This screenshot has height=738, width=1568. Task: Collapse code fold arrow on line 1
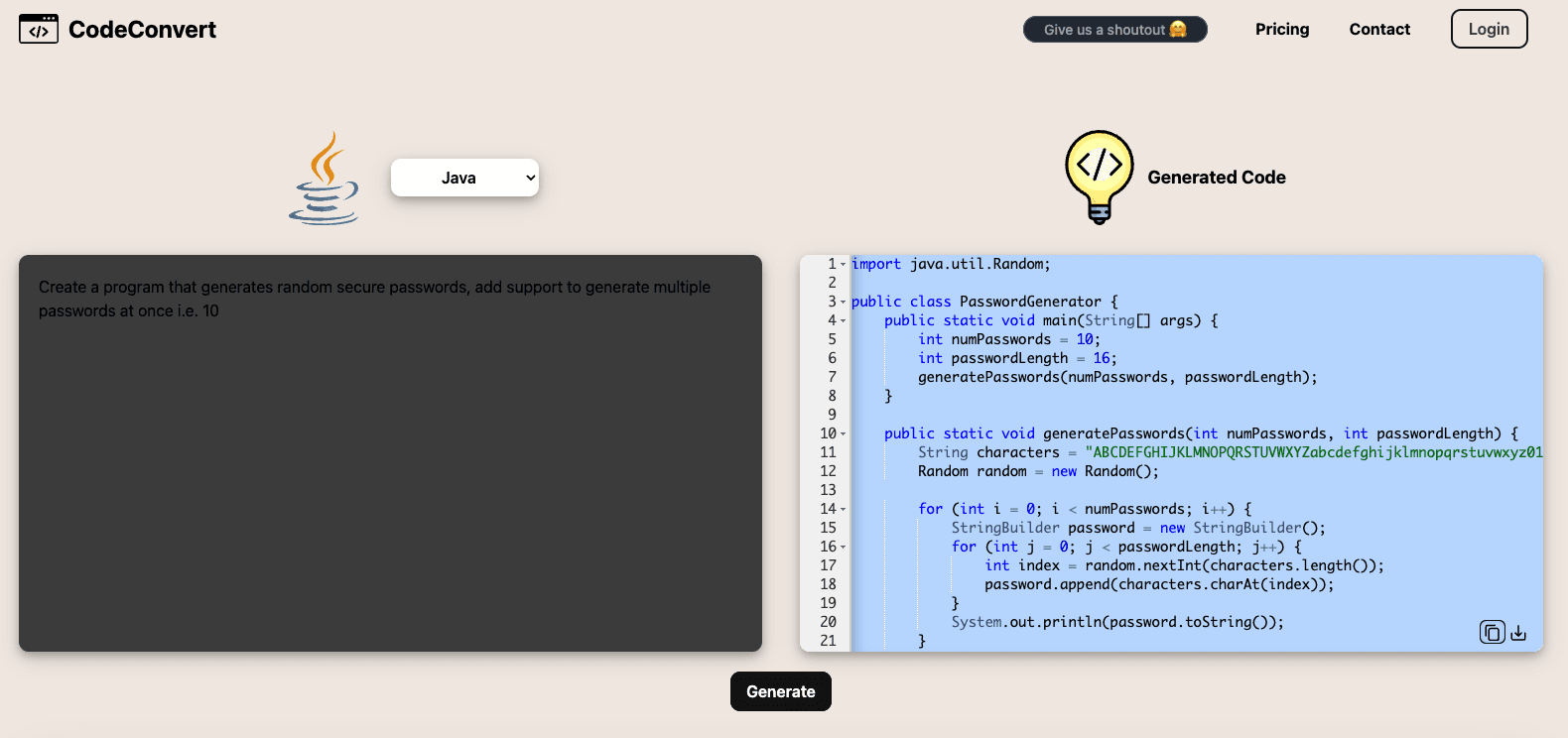tap(844, 265)
